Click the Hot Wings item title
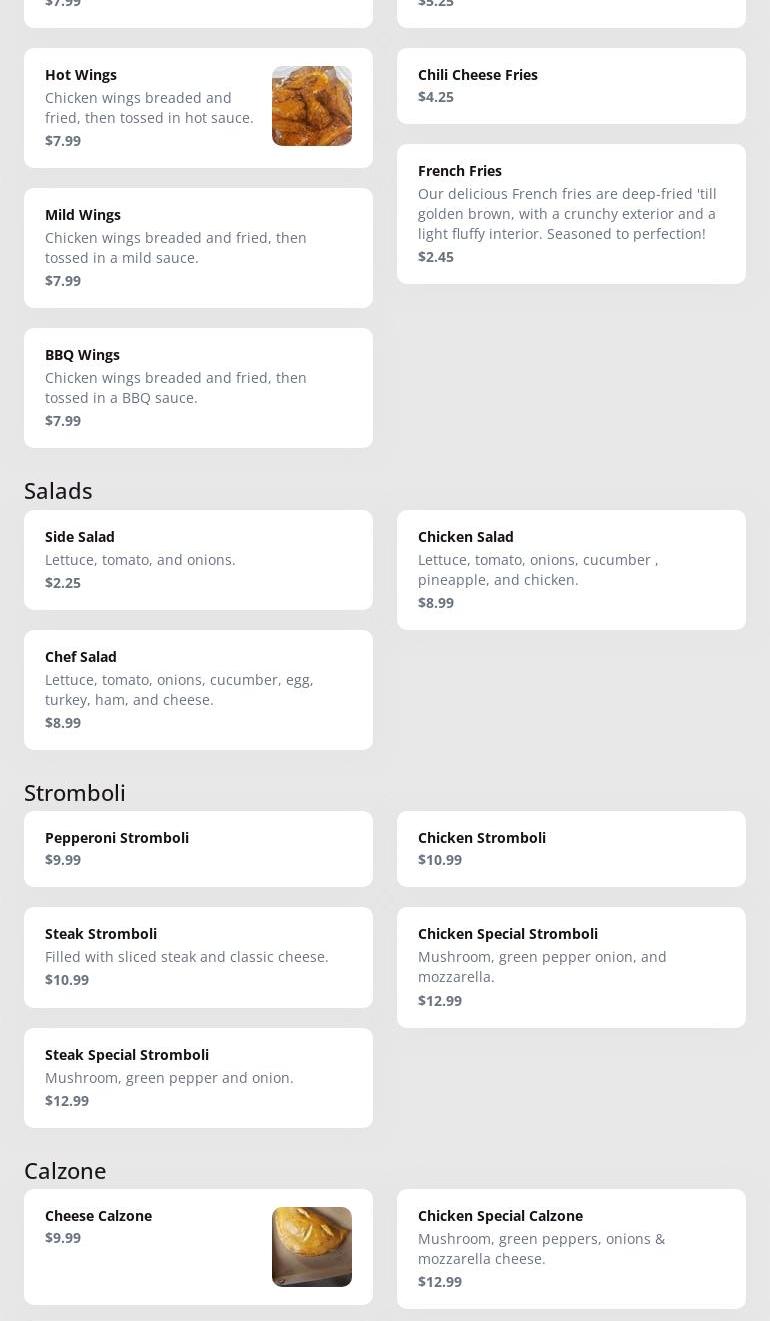The width and height of the screenshot is (770, 1321). [81, 75]
